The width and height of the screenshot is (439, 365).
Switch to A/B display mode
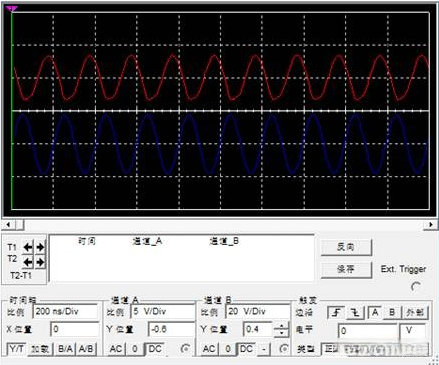point(86,349)
